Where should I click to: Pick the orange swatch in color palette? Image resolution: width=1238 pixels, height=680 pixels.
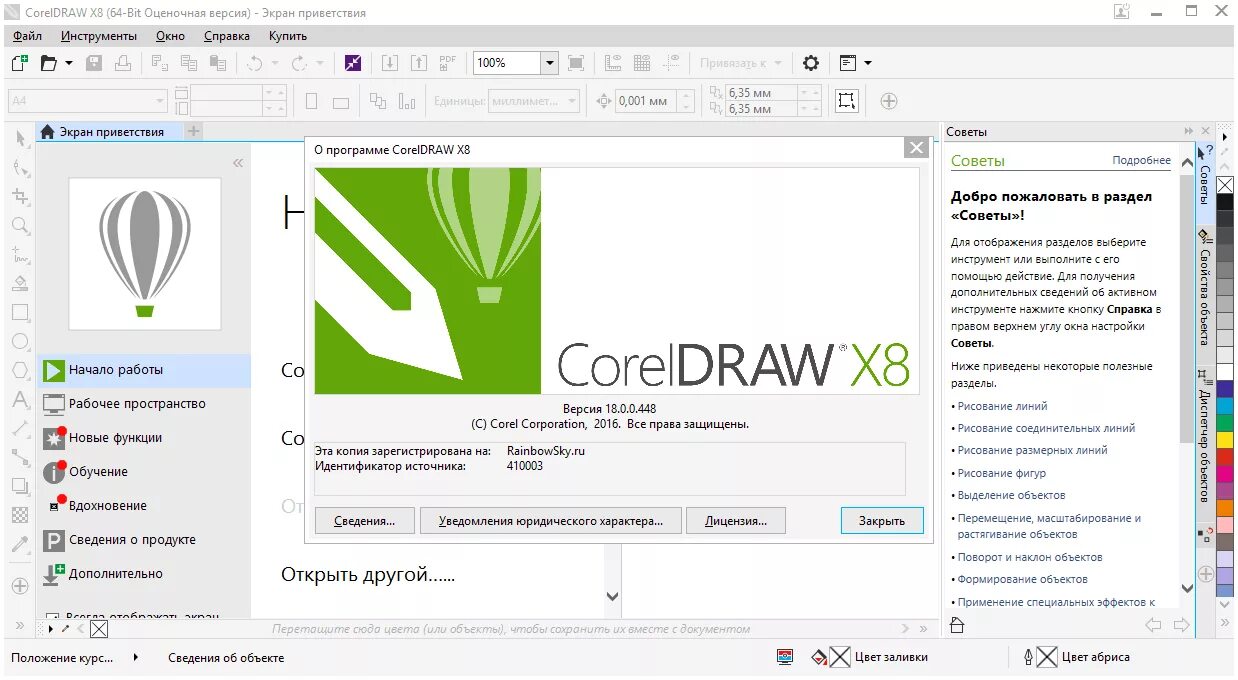[1225, 508]
